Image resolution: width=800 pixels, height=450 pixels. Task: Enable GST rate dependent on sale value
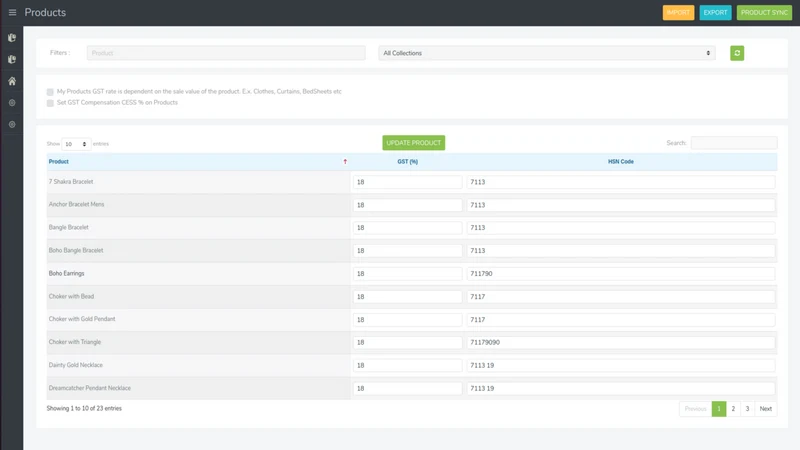50,92
